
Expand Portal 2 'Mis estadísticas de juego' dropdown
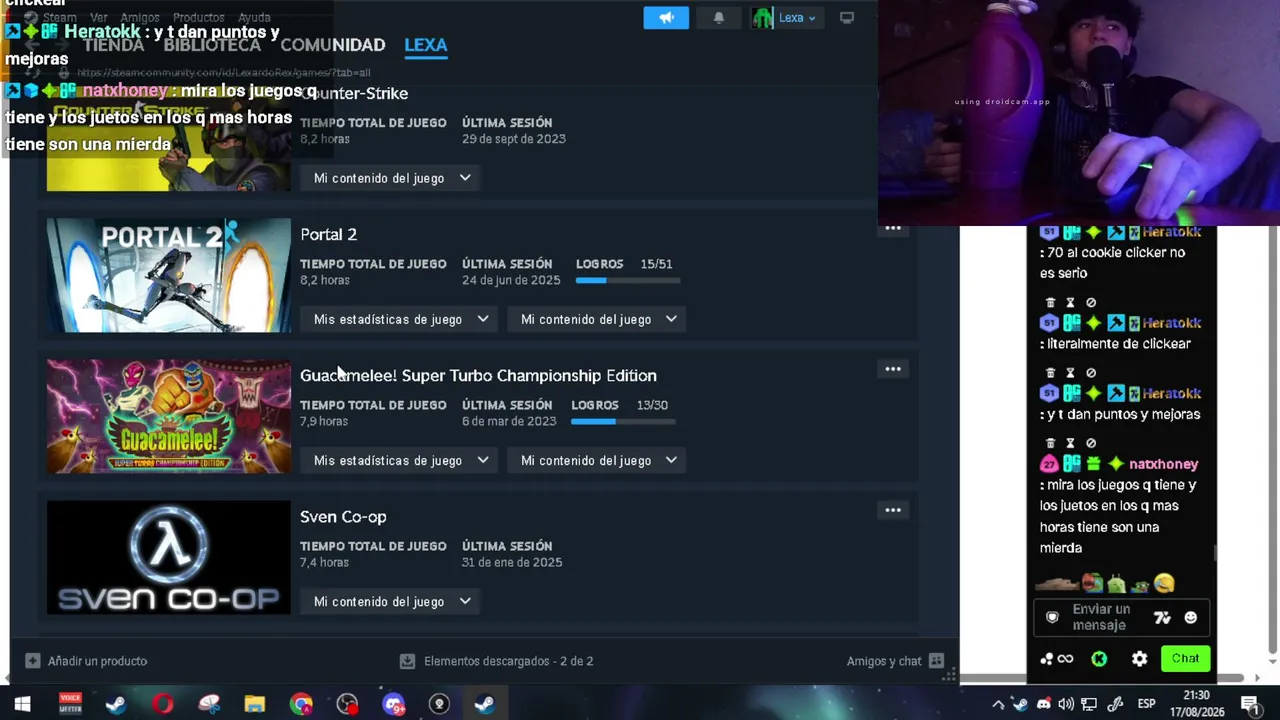(x=400, y=319)
